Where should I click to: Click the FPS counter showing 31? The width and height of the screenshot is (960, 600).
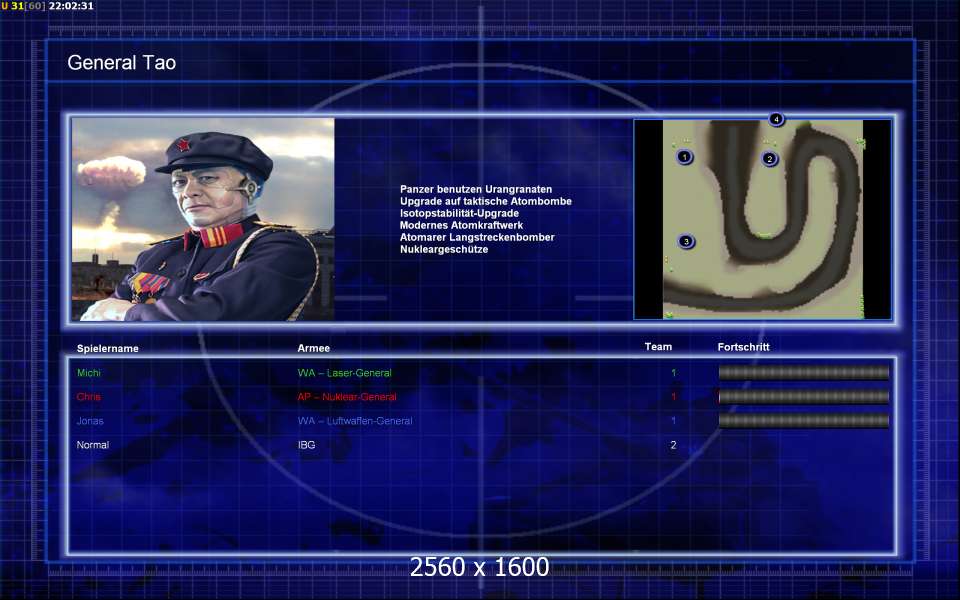(17, 6)
